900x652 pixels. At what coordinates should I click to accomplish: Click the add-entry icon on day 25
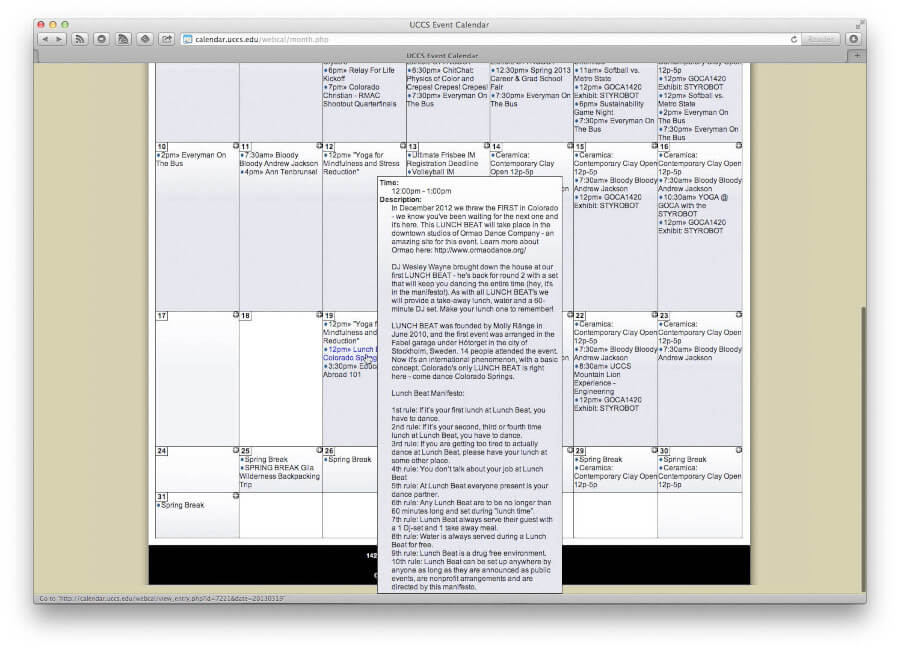point(319,450)
